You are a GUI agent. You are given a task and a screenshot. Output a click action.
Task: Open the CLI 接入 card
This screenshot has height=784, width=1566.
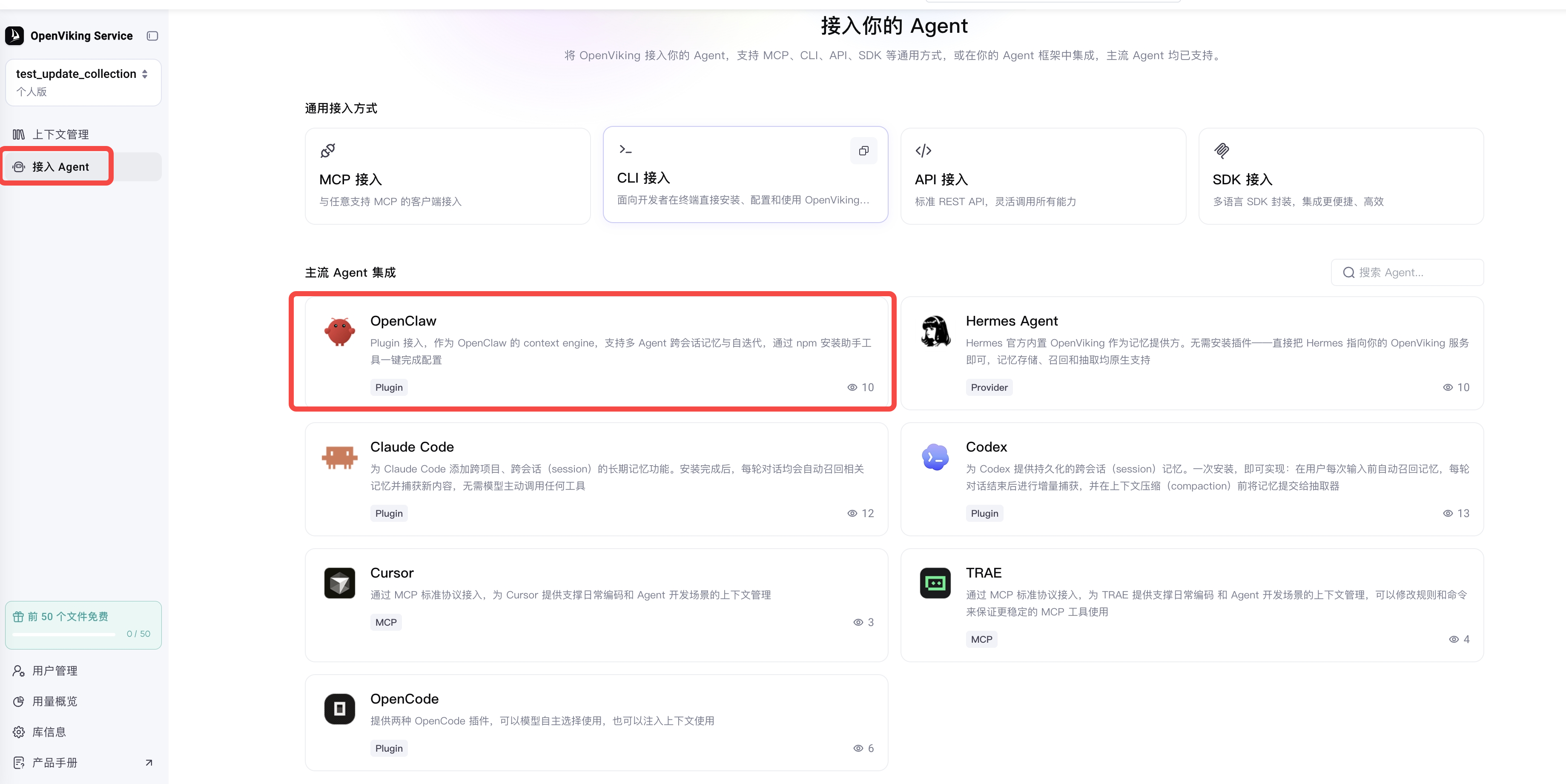coord(745,175)
